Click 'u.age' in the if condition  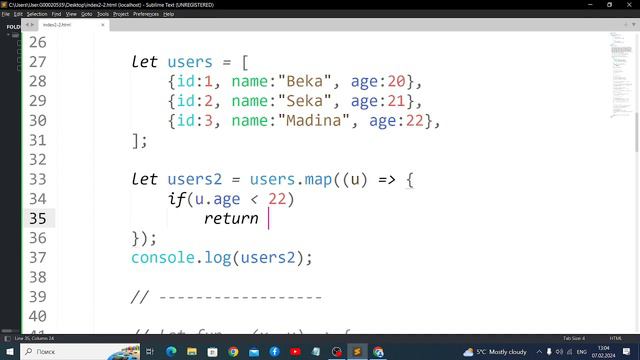point(218,199)
